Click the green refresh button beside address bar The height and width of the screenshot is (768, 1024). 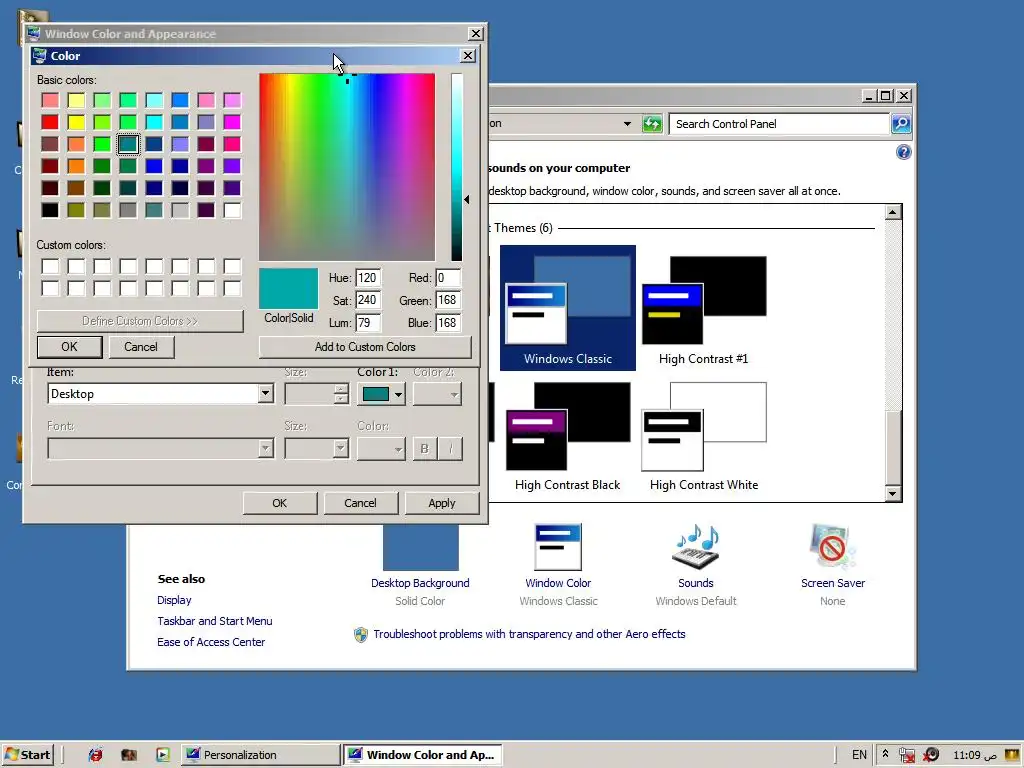click(652, 123)
